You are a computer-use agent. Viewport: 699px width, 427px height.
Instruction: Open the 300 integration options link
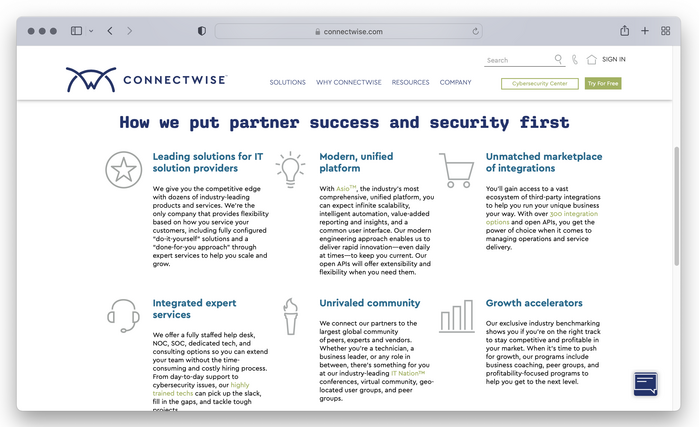(x=542, y=218)
